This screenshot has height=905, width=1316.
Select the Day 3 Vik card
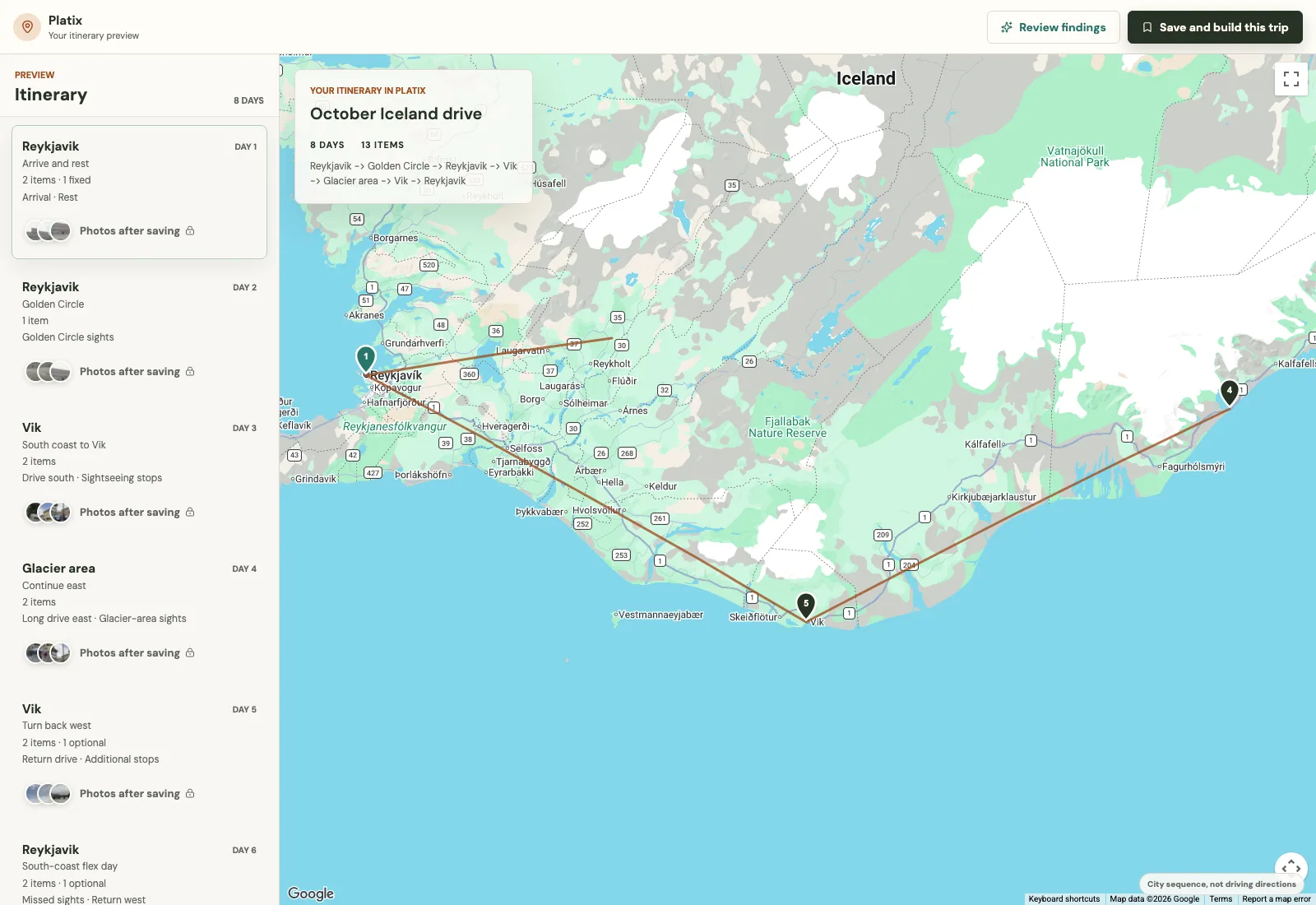(139, 473)
